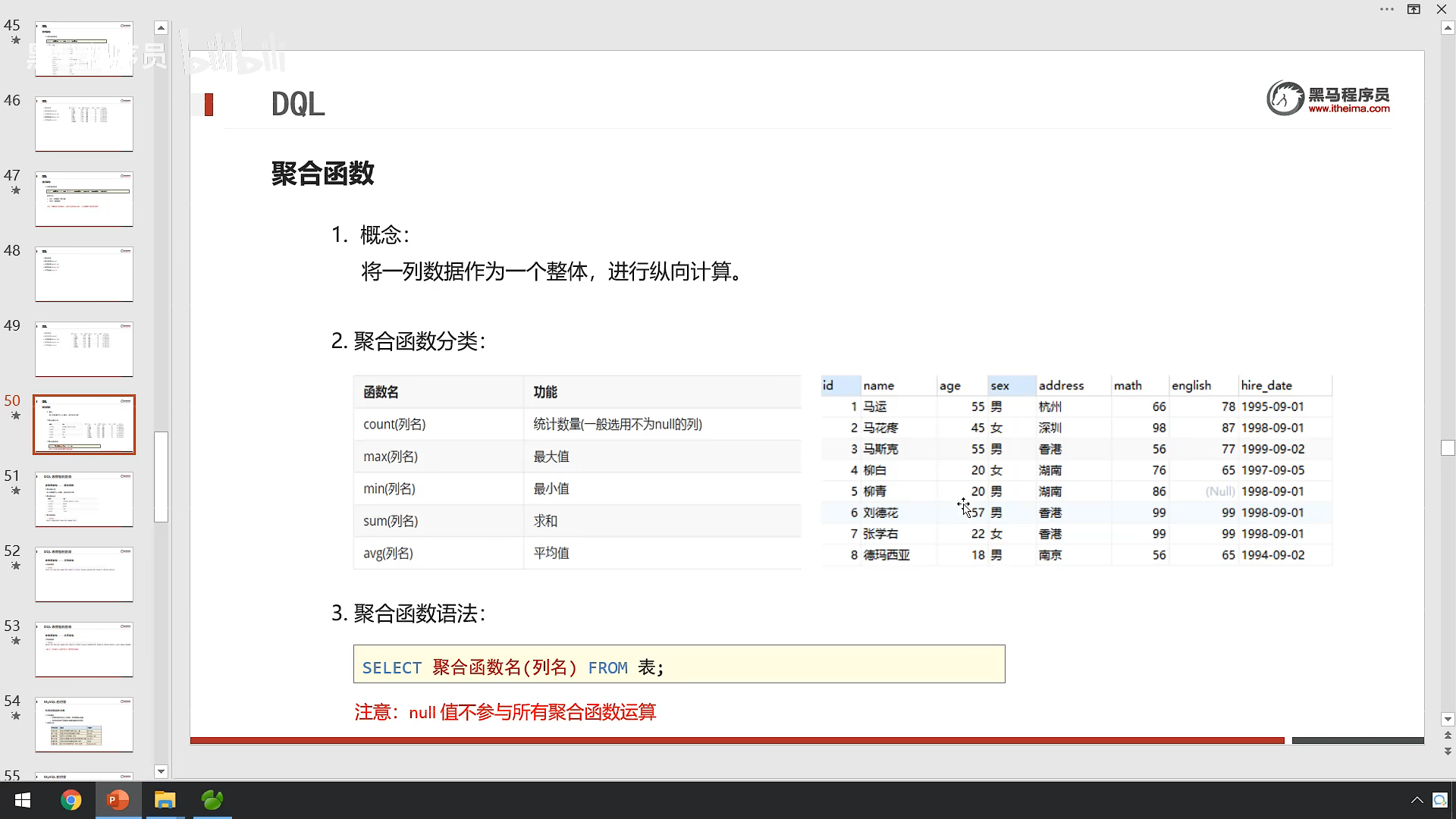Go to previous slide with double-arrow button
Screen dimensions: 1456x819
pyautogui.click(x=1448, y=735)
